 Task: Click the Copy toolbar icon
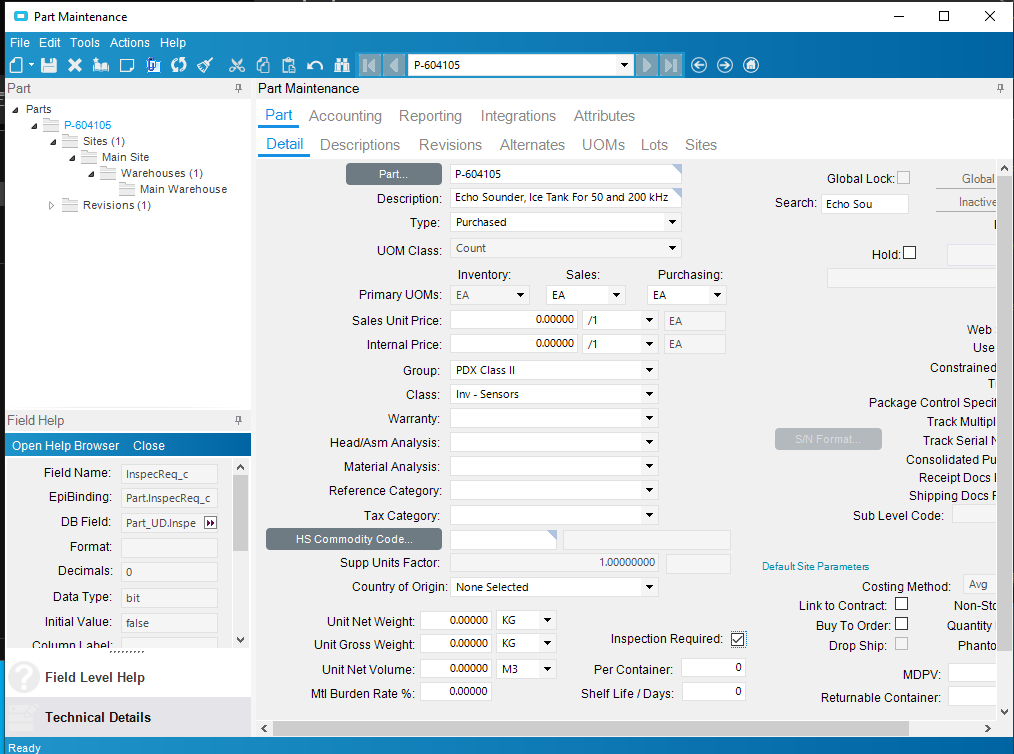(x=263, y=65)
